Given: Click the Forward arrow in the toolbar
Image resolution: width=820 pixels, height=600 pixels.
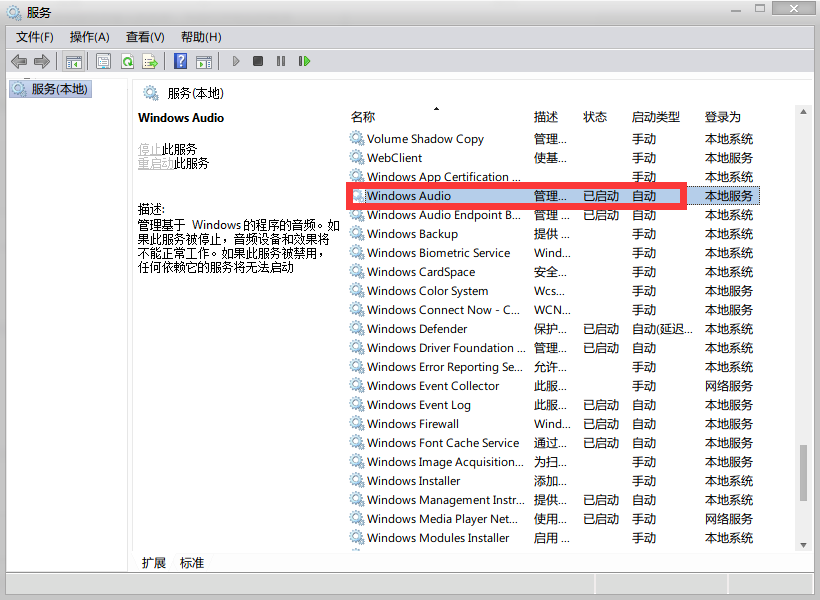Looking at the screenshot, I should 42,62.
